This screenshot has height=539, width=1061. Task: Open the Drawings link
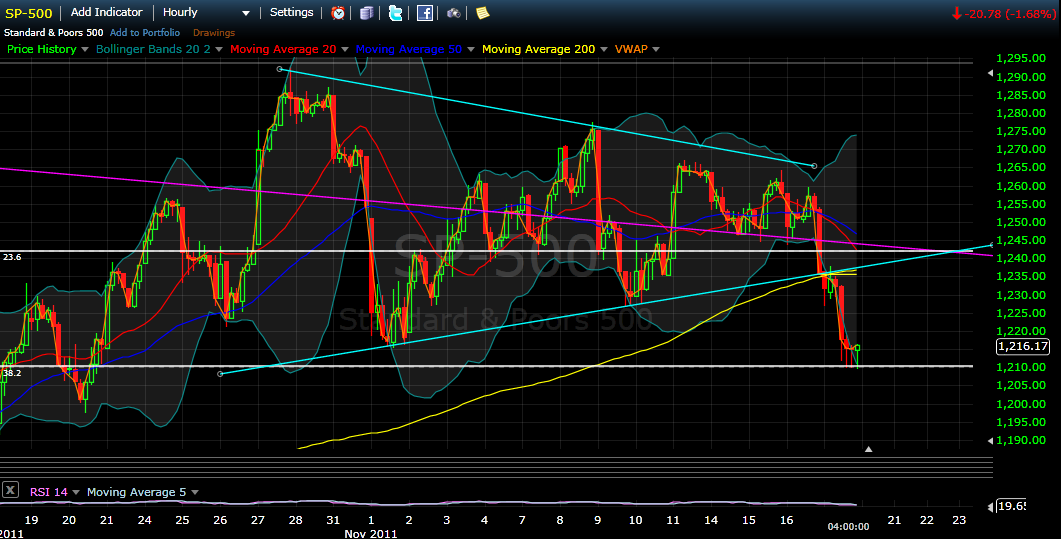coord(214,32)
